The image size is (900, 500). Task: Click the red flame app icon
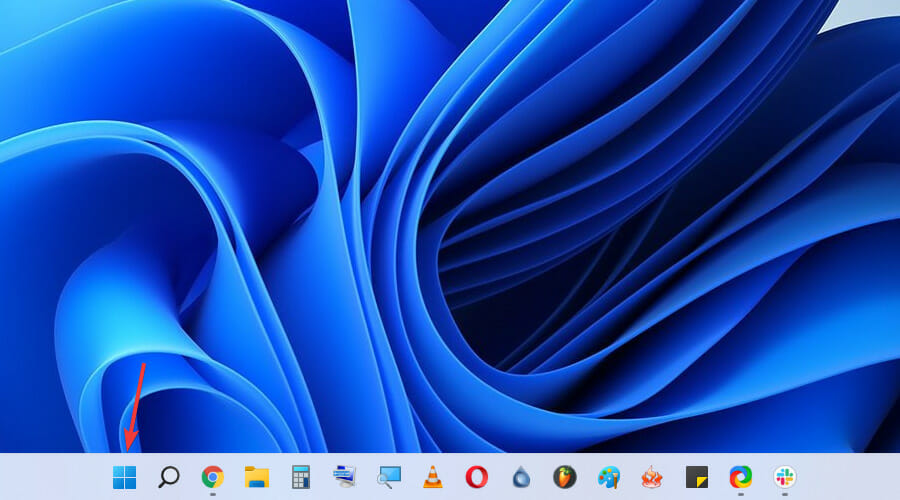coord(652,477)
